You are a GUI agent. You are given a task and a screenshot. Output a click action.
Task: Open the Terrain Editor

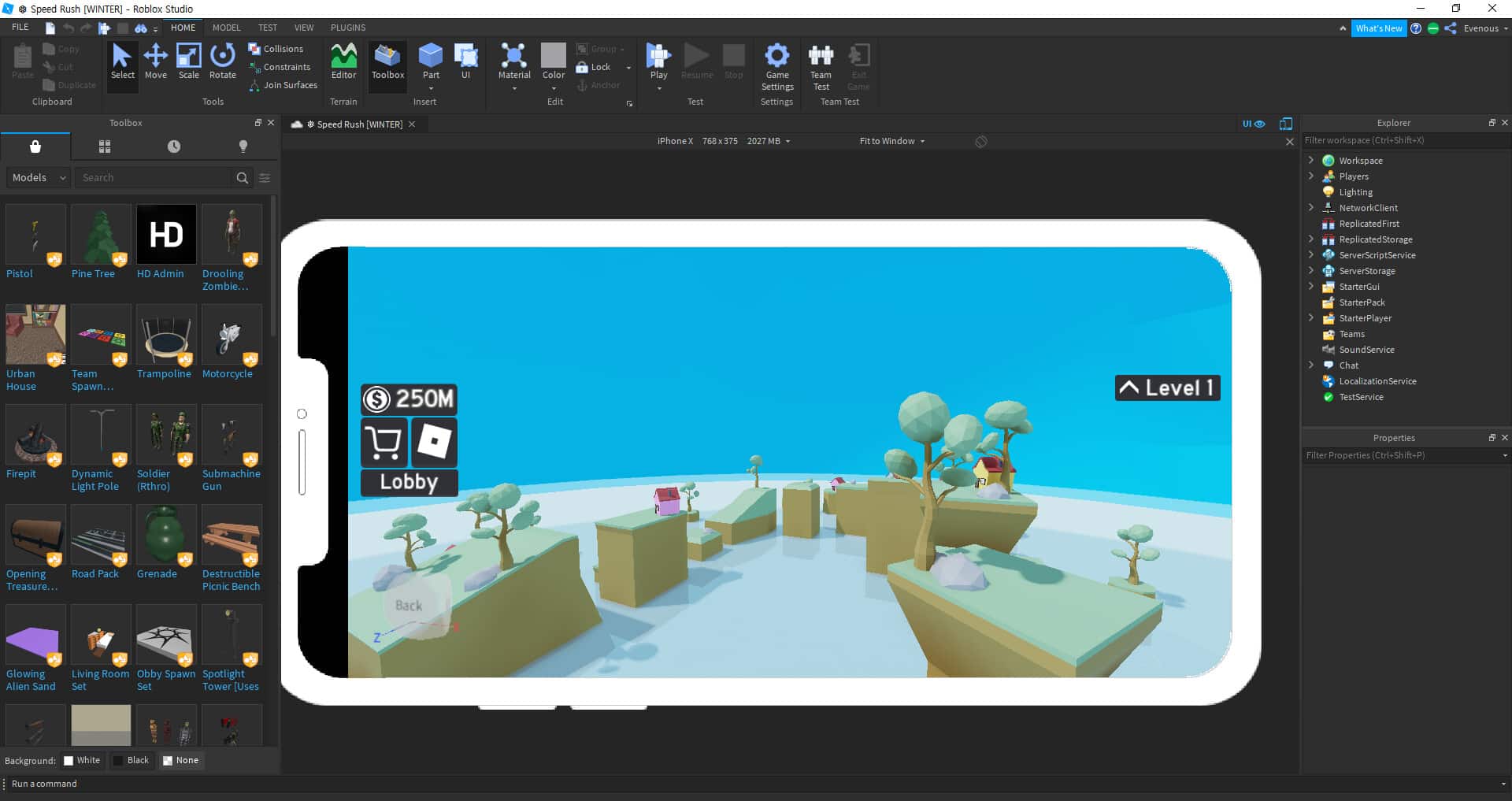click(343, 63)
